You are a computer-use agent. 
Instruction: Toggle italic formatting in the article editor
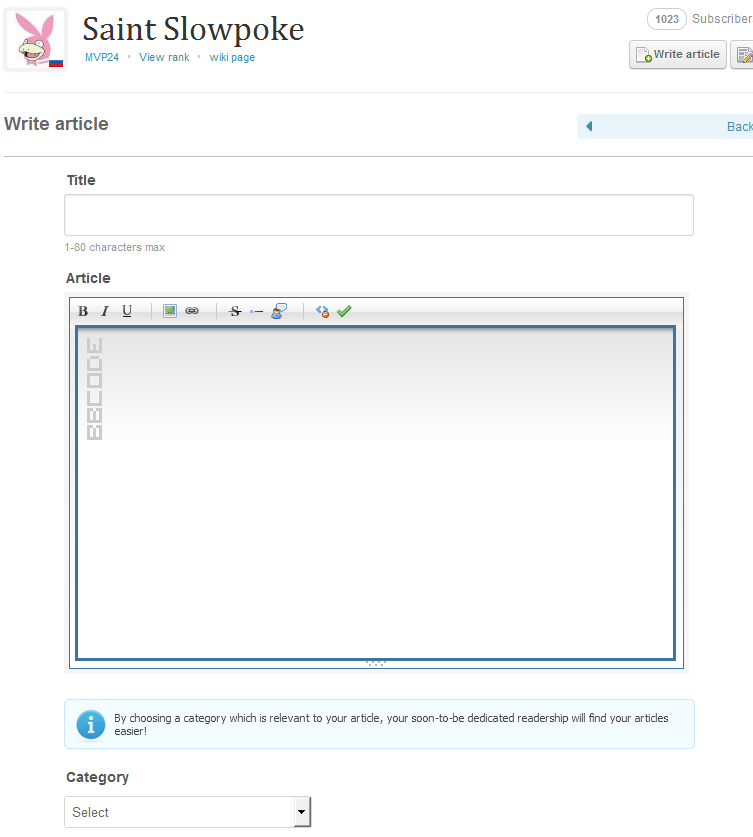tap(105, 311)
